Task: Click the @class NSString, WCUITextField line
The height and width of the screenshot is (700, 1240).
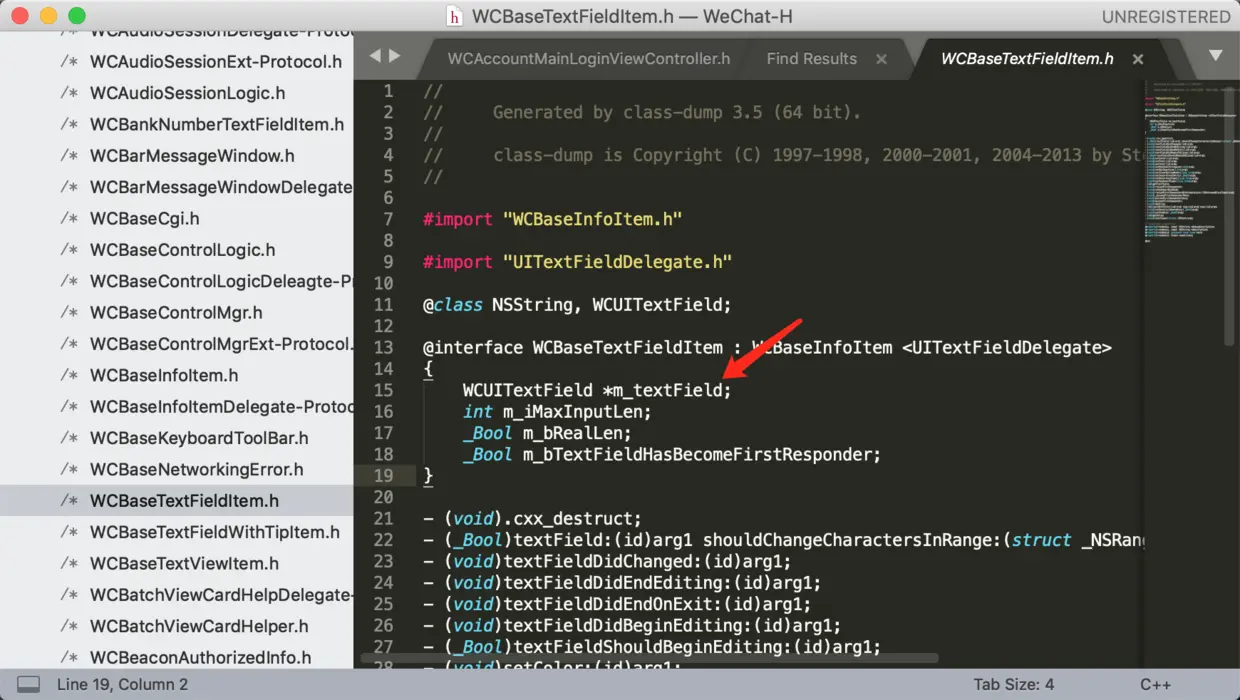Action: click(577, 305)
